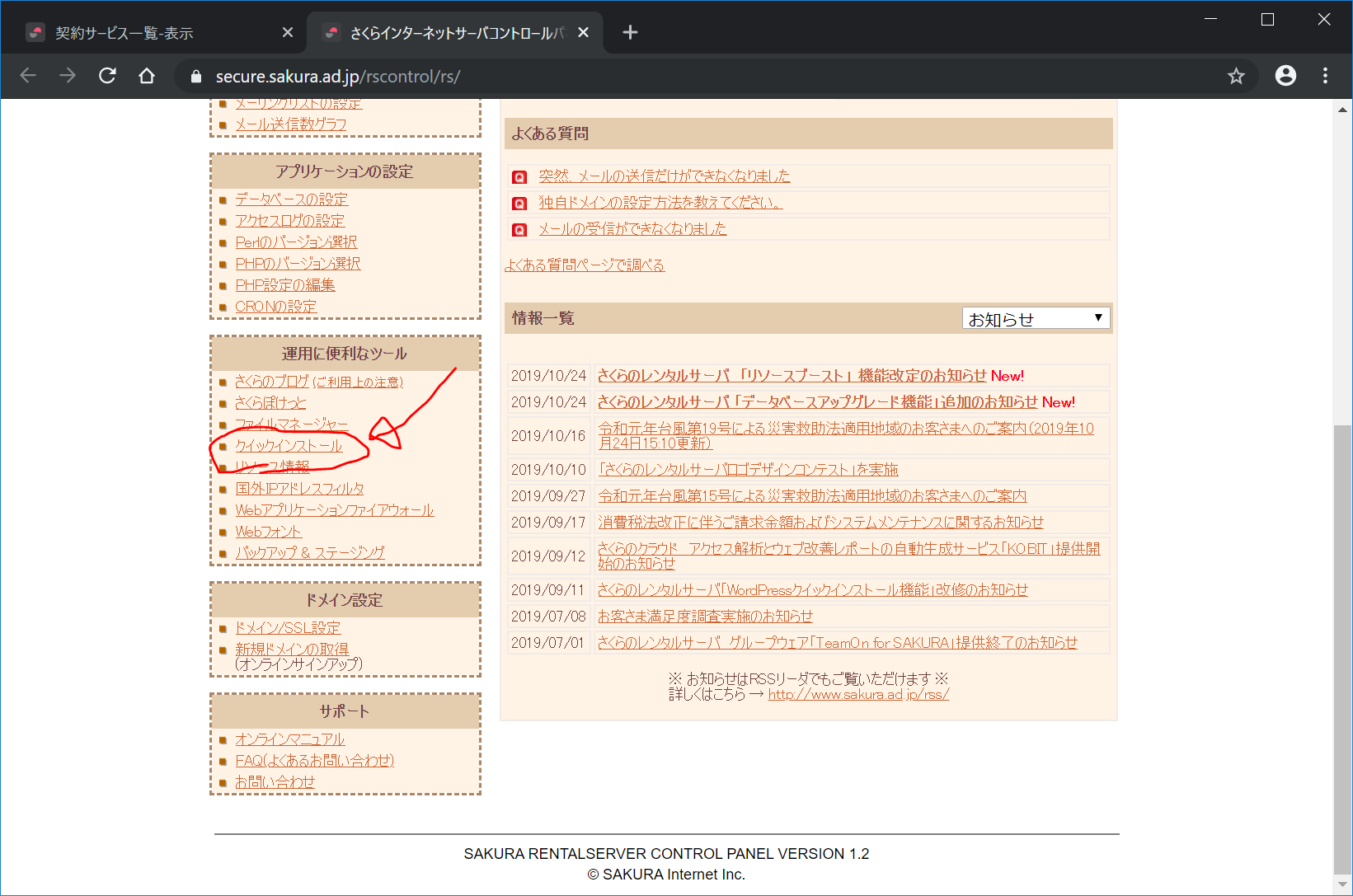Viewport: 1353px width, 896px height.
Task: Open PHP設定の編集
Action: 284,284
